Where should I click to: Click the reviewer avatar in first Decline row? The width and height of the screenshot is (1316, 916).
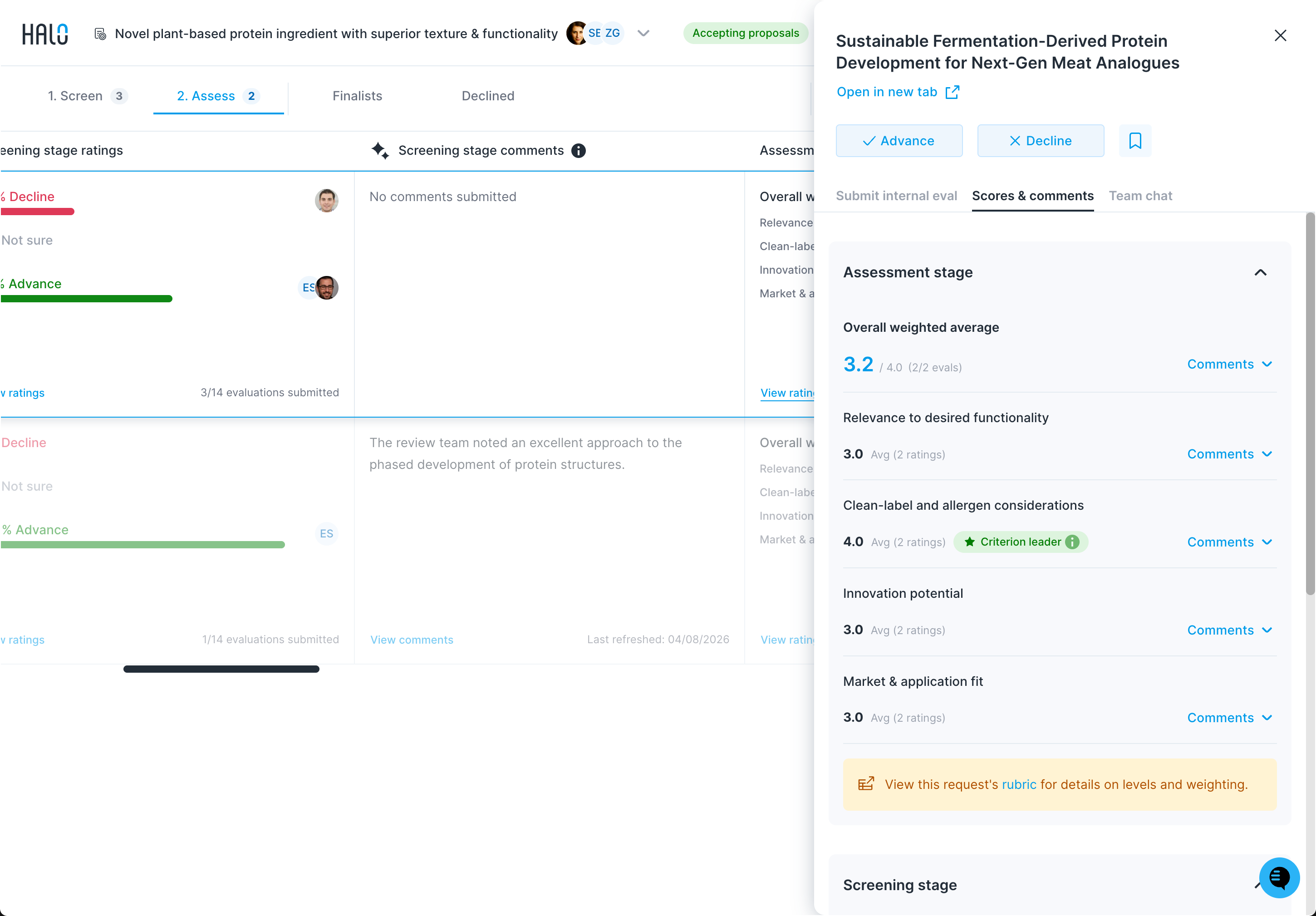326,201
